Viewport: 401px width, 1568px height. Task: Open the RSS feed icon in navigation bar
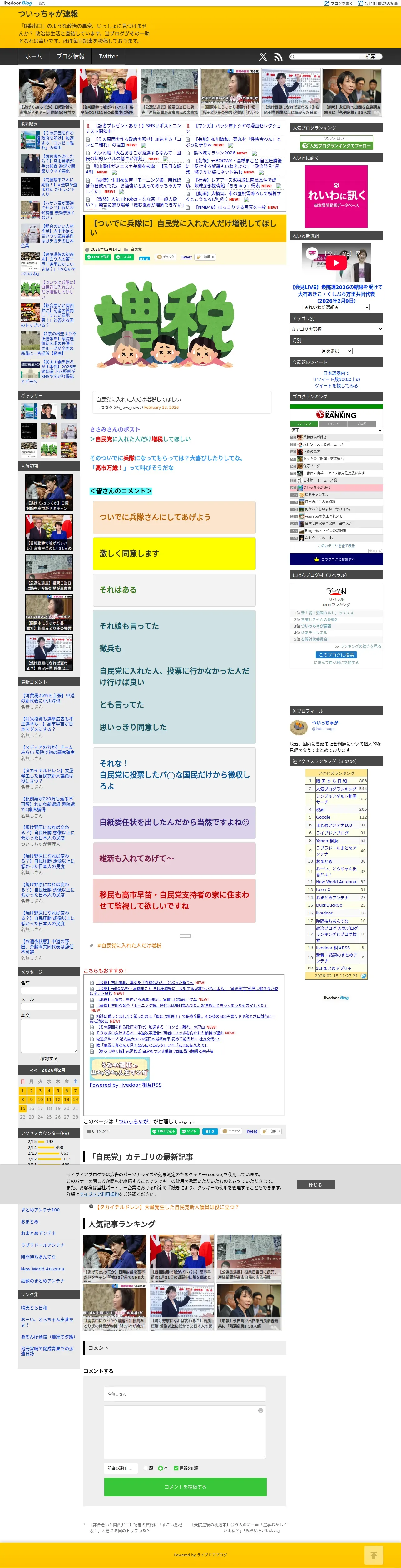pyautogui.click(x=278, y=57)
